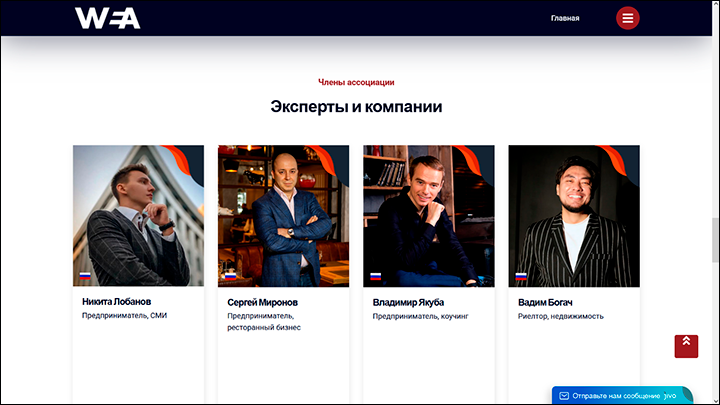This screenshot has height=405, width=720.
Task: Open the Отправьте нам сообщение chat bar
Action: (622, 395)
